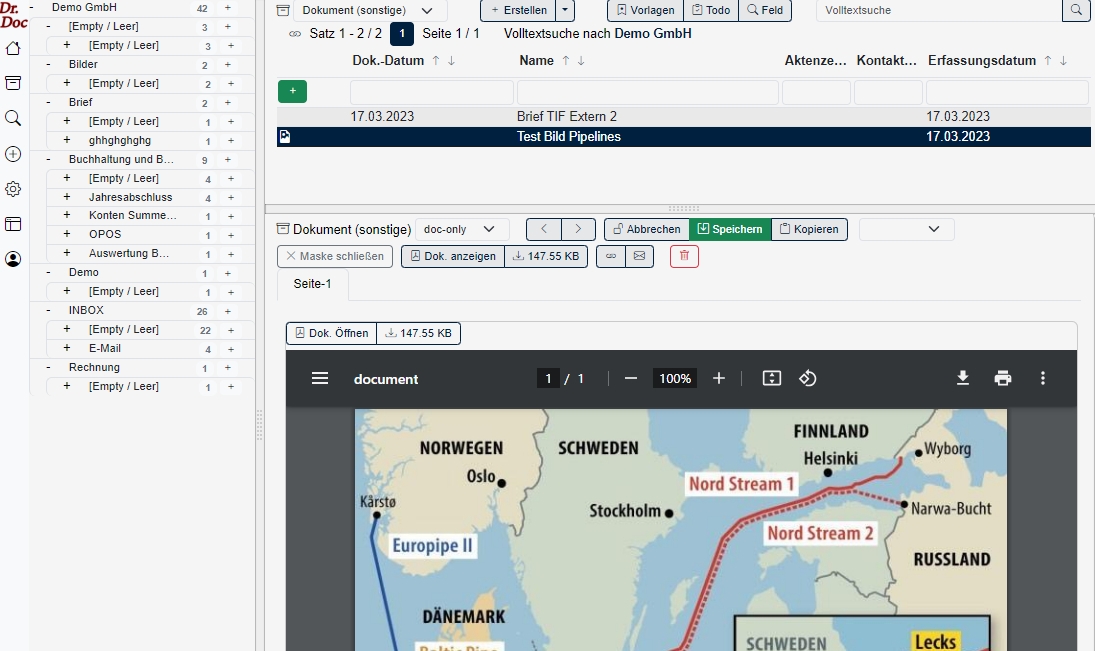
Task: Select Konten Summe… tree entry
Action: pyautogui.click(x=133, y=216)
